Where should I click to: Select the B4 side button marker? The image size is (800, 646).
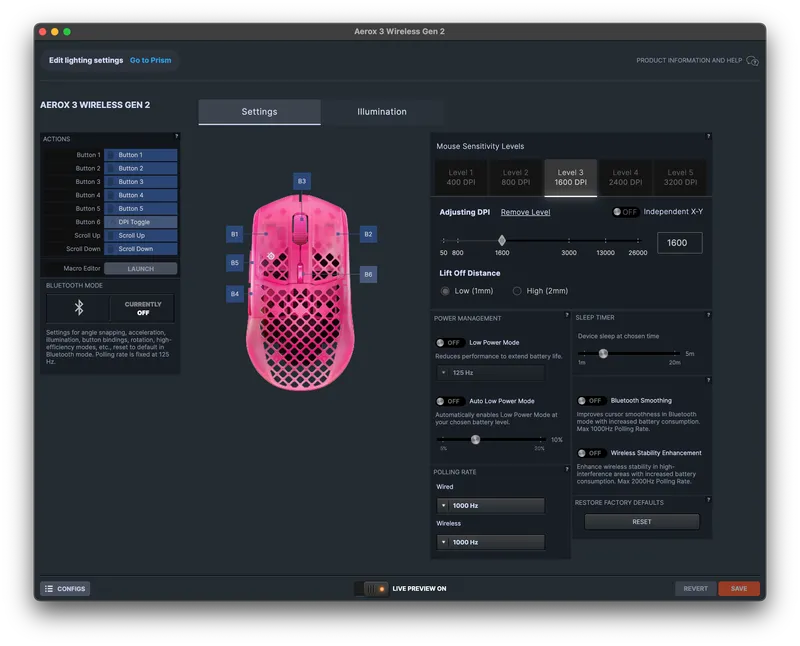(234, 294)
